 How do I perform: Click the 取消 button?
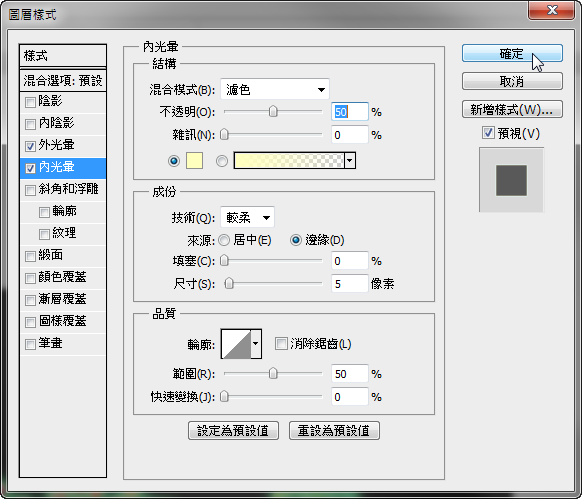[x=512, y=81]
